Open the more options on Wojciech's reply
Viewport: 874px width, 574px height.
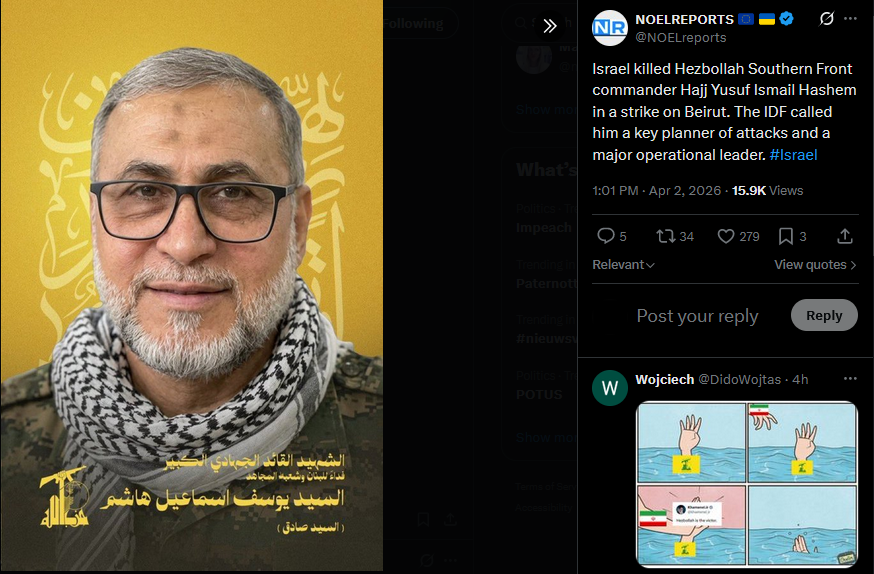click(x=850, y=379)
